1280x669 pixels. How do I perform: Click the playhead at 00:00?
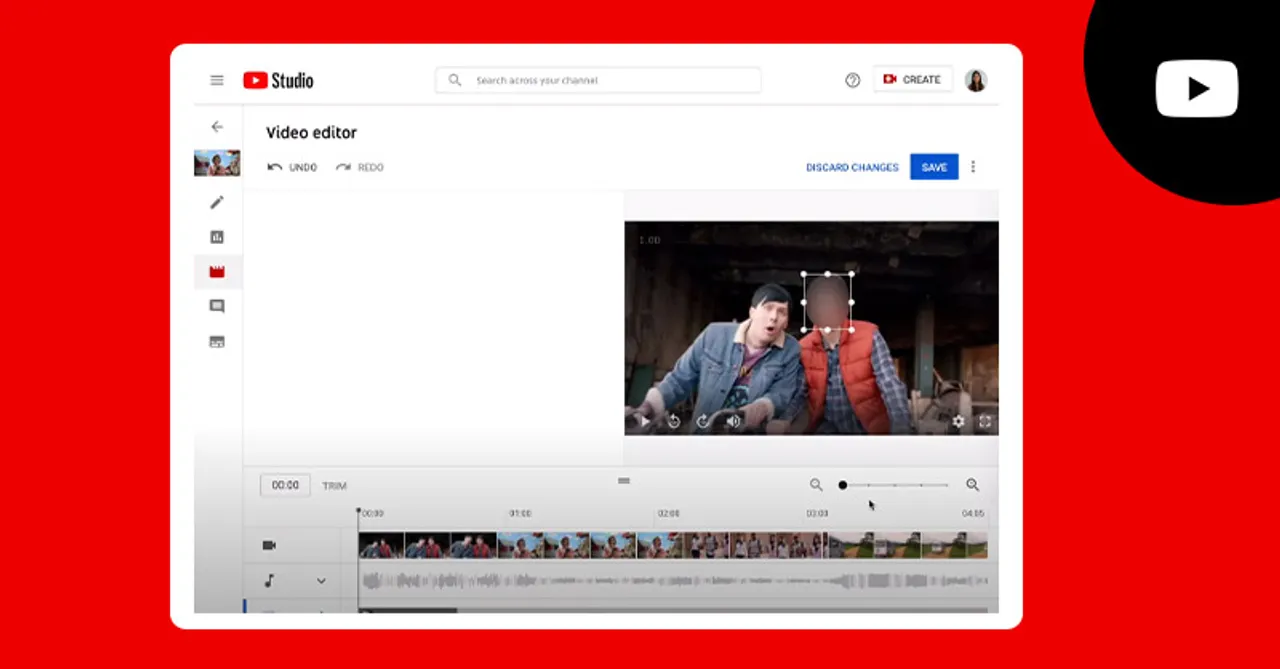pos(358,511)
